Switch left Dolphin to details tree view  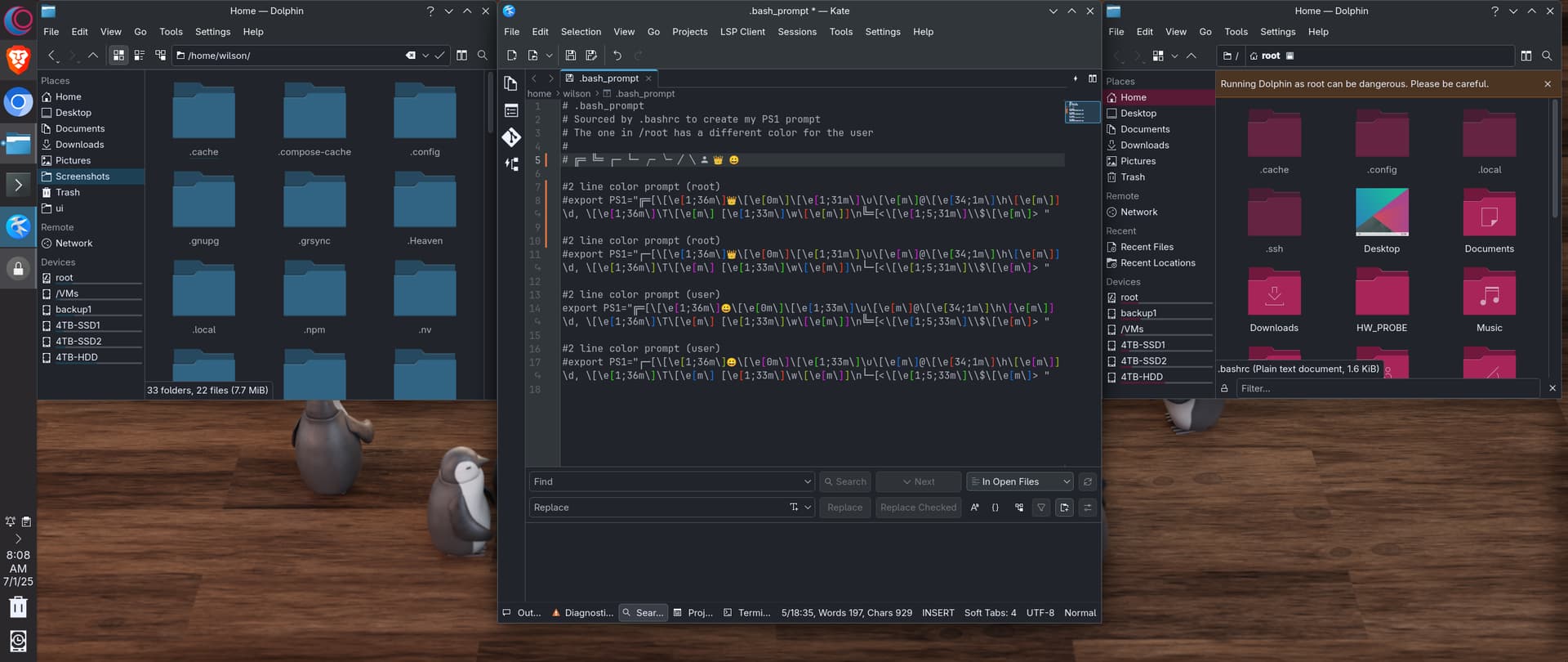click(x=160, y=56)
